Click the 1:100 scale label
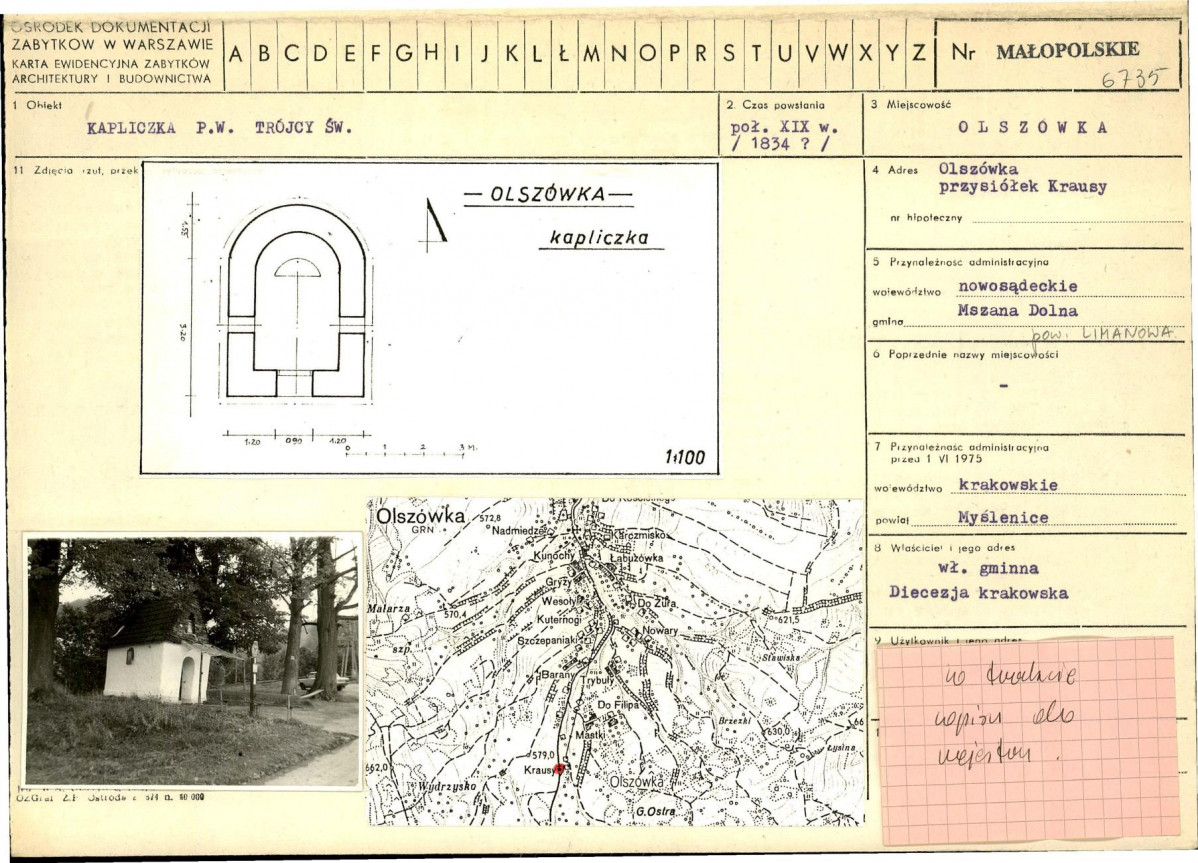 tap(685, 457)
